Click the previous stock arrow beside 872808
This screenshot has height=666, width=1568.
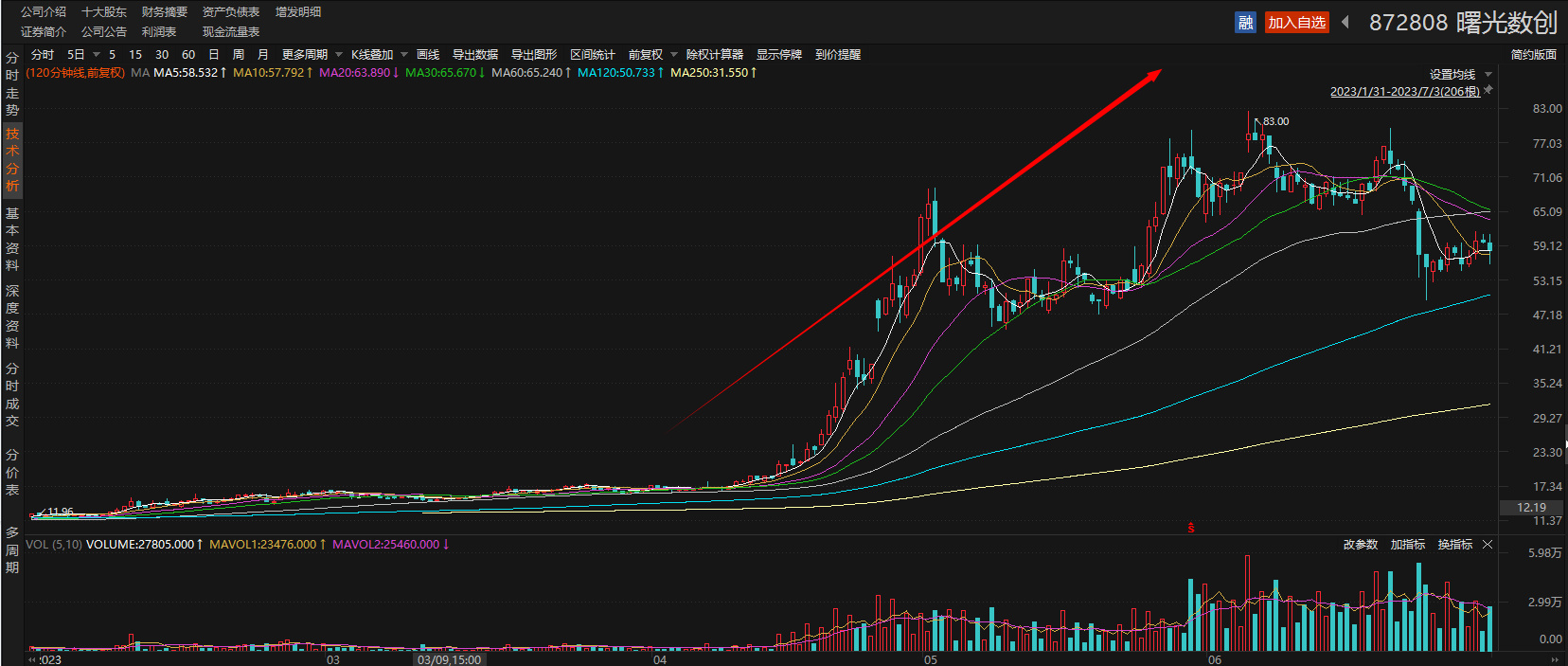1345,22
